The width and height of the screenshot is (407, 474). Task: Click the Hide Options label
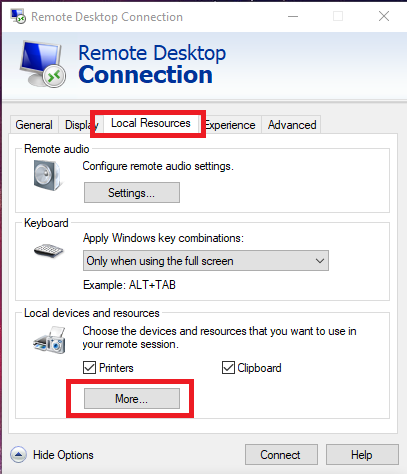[63, 455]
